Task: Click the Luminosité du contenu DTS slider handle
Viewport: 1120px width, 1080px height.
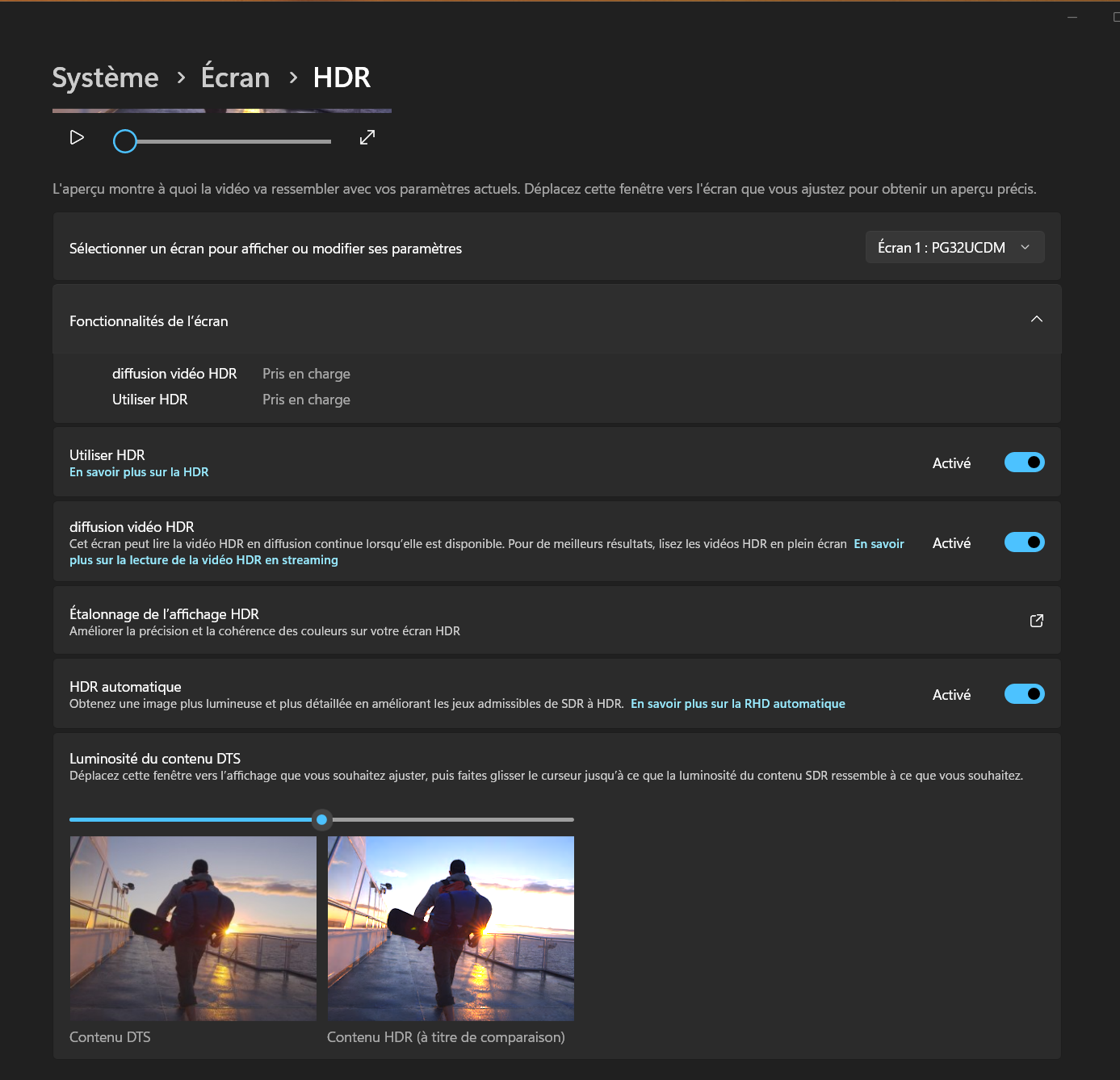Action: [x=321, y=819]
